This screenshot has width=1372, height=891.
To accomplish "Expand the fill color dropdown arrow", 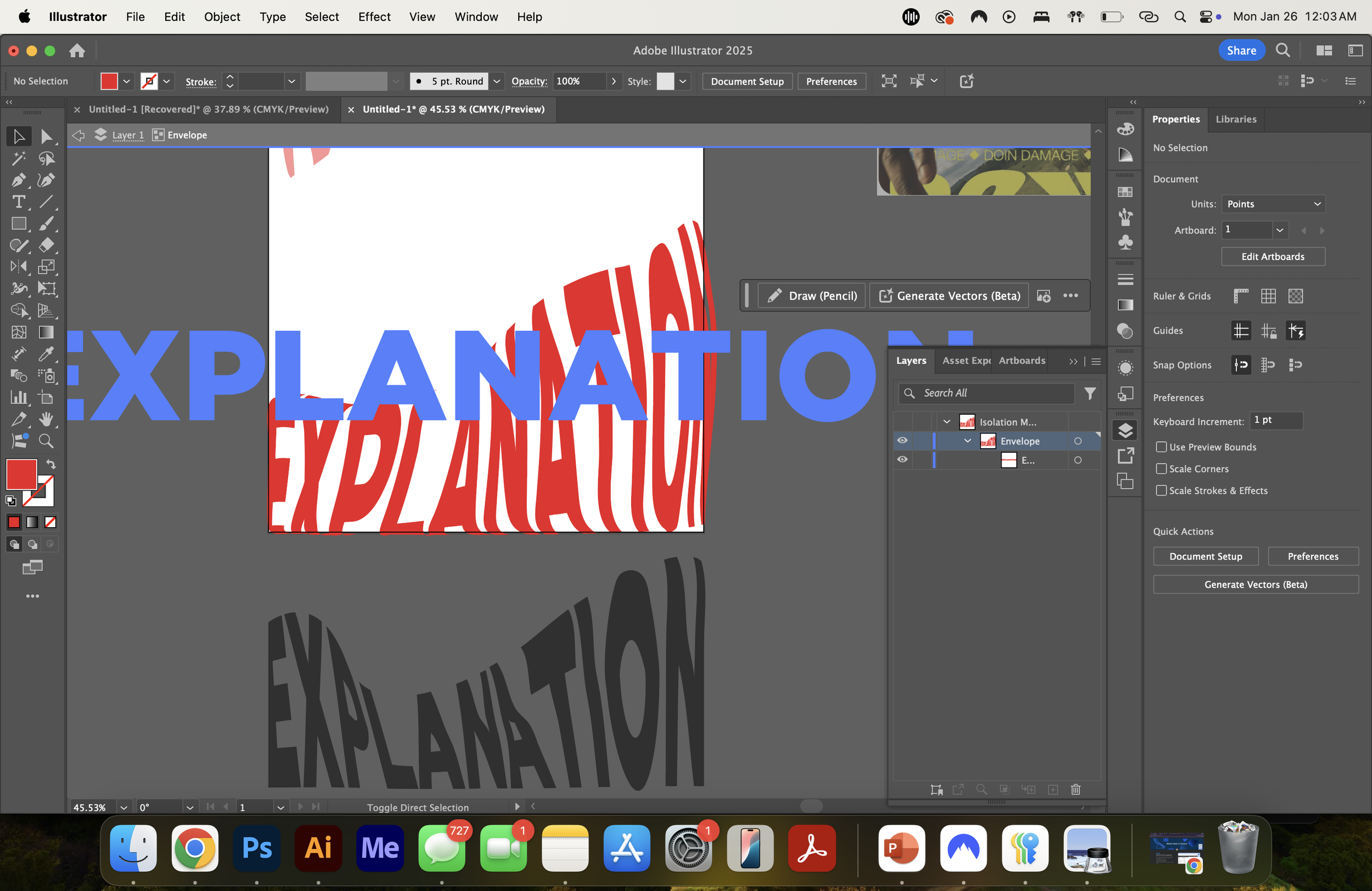I will (x=126, y=81).
